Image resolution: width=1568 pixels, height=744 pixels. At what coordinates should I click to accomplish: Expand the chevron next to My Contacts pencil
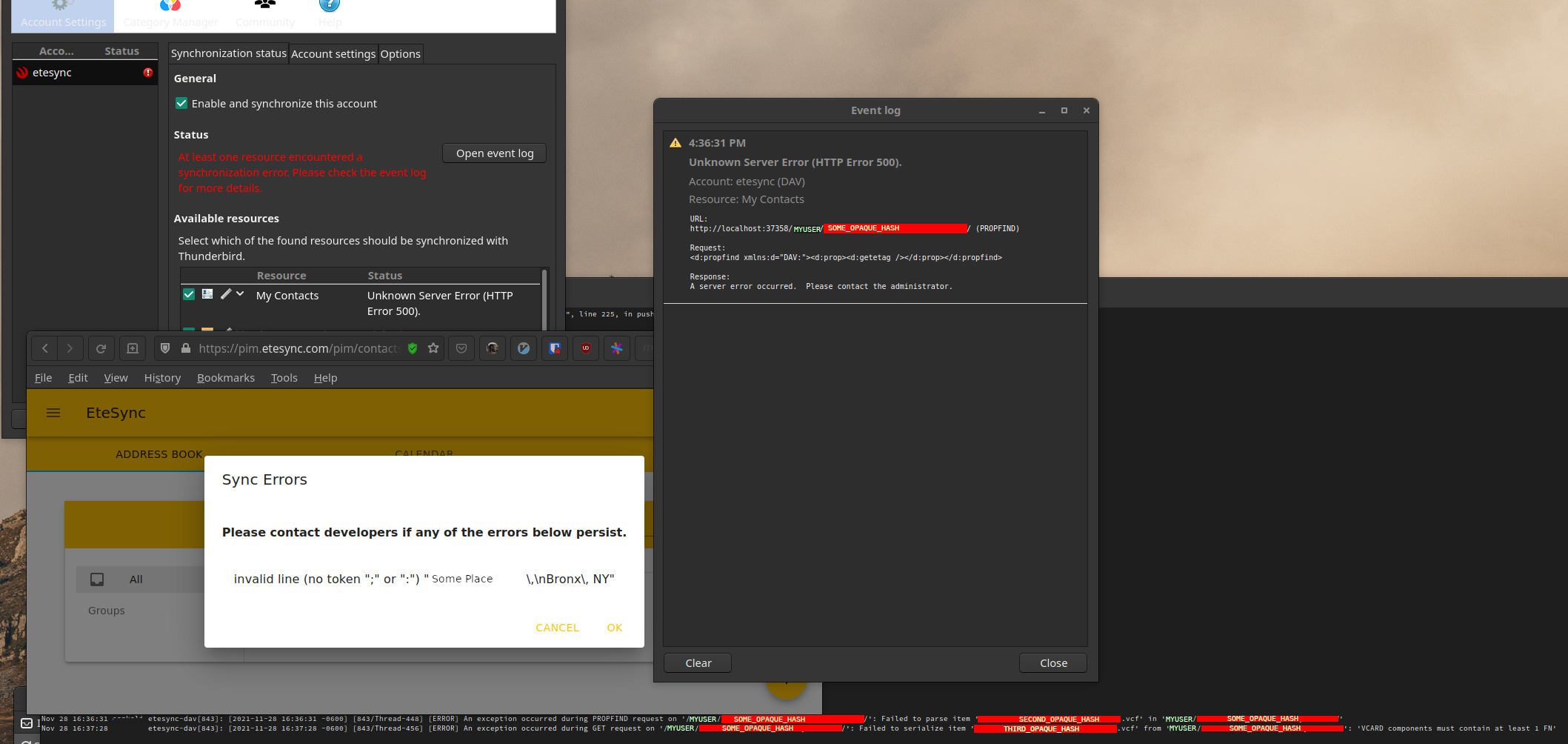tap(239, 294)
